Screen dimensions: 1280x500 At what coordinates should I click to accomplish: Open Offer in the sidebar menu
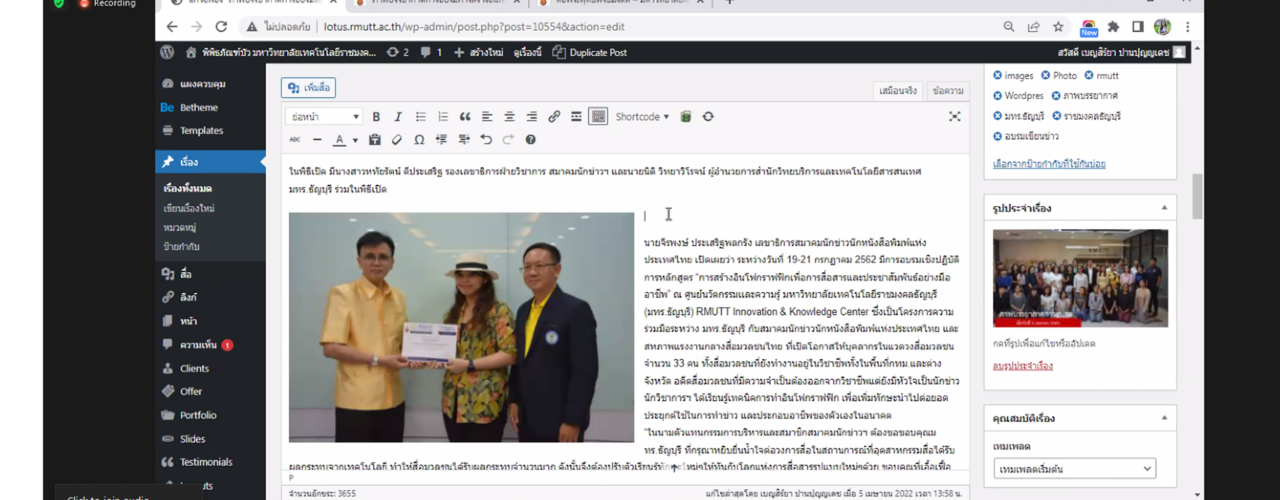click(191, 391)
